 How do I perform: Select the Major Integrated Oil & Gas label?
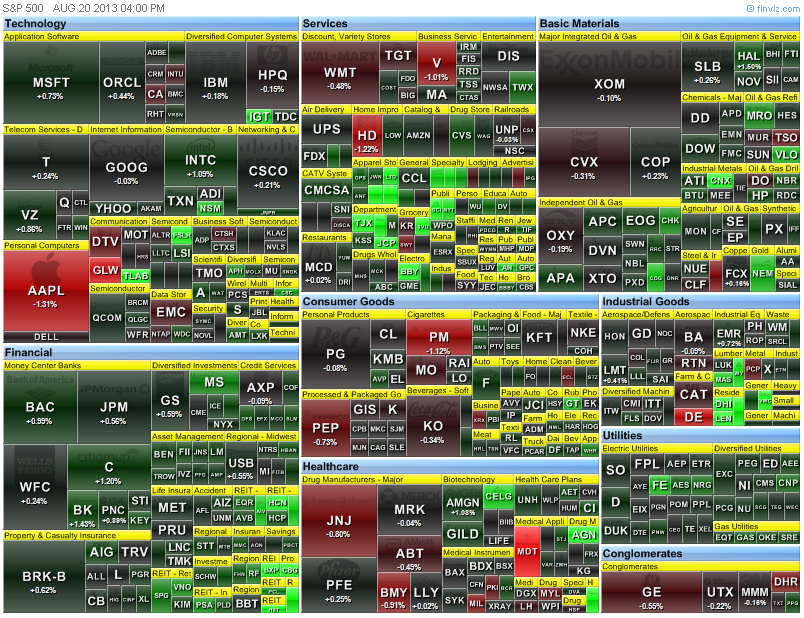click(588, 37)
